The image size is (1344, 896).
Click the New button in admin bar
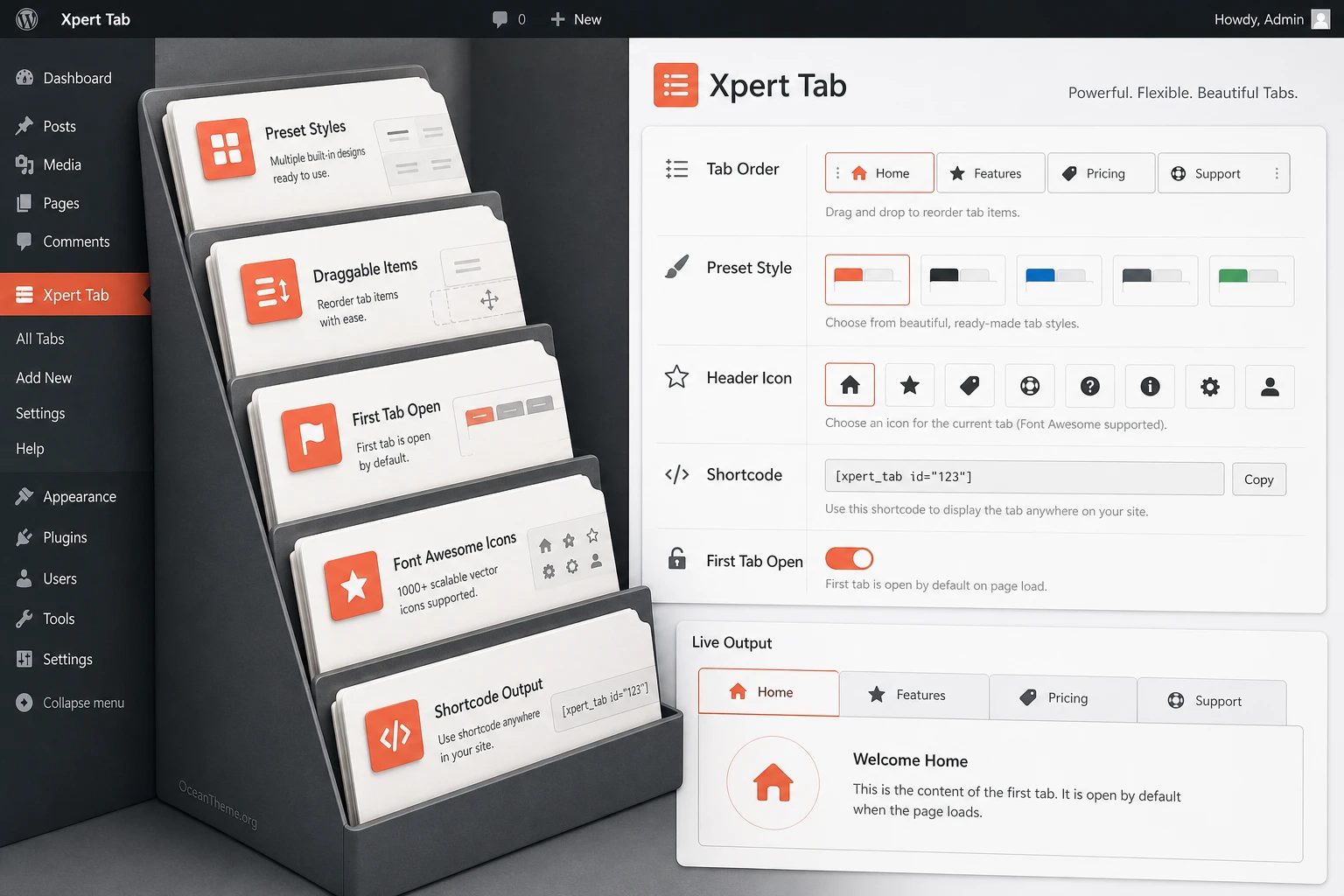click(x=576, y=19)
